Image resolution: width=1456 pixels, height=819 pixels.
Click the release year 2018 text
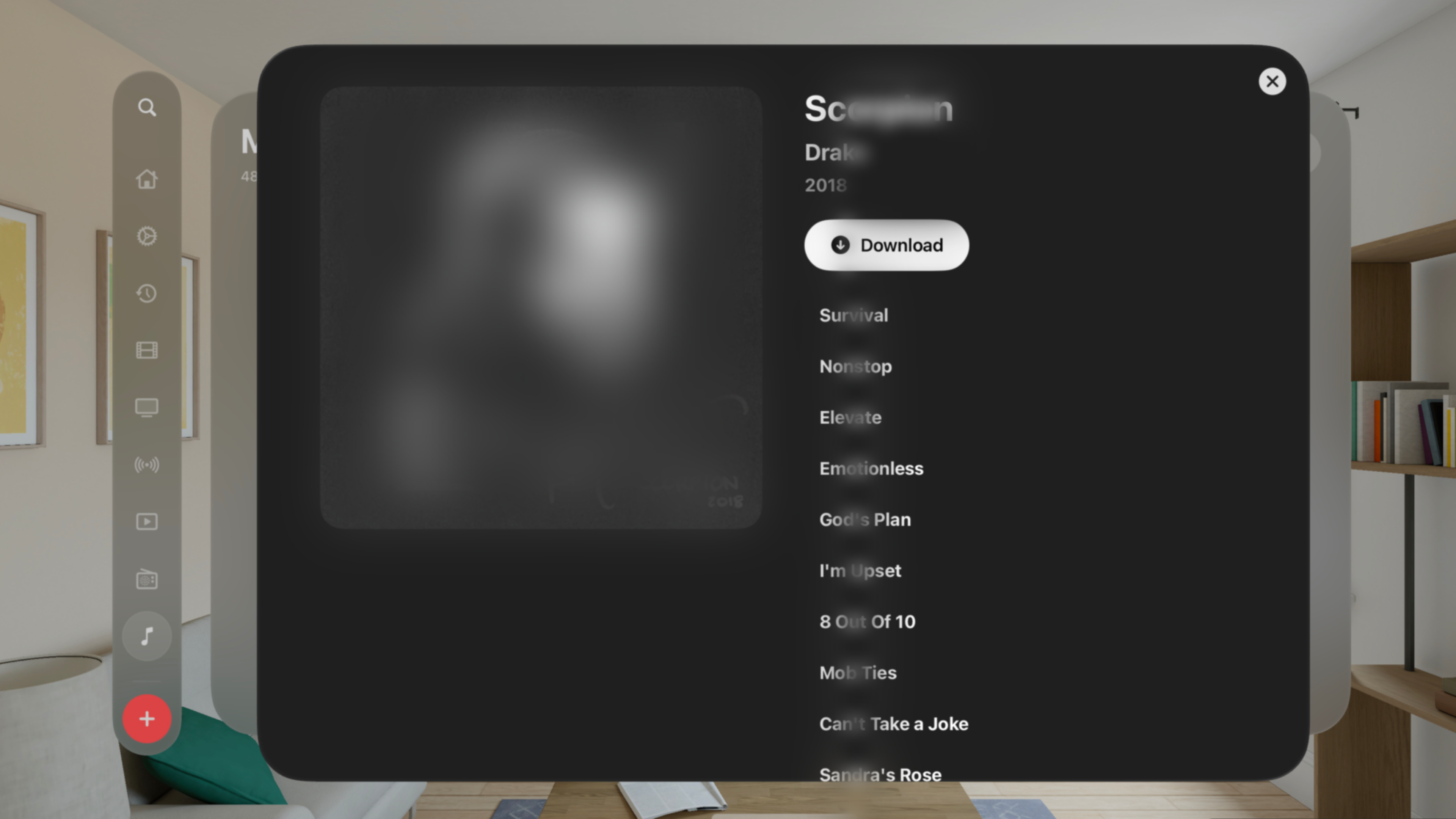coord(825,185)
